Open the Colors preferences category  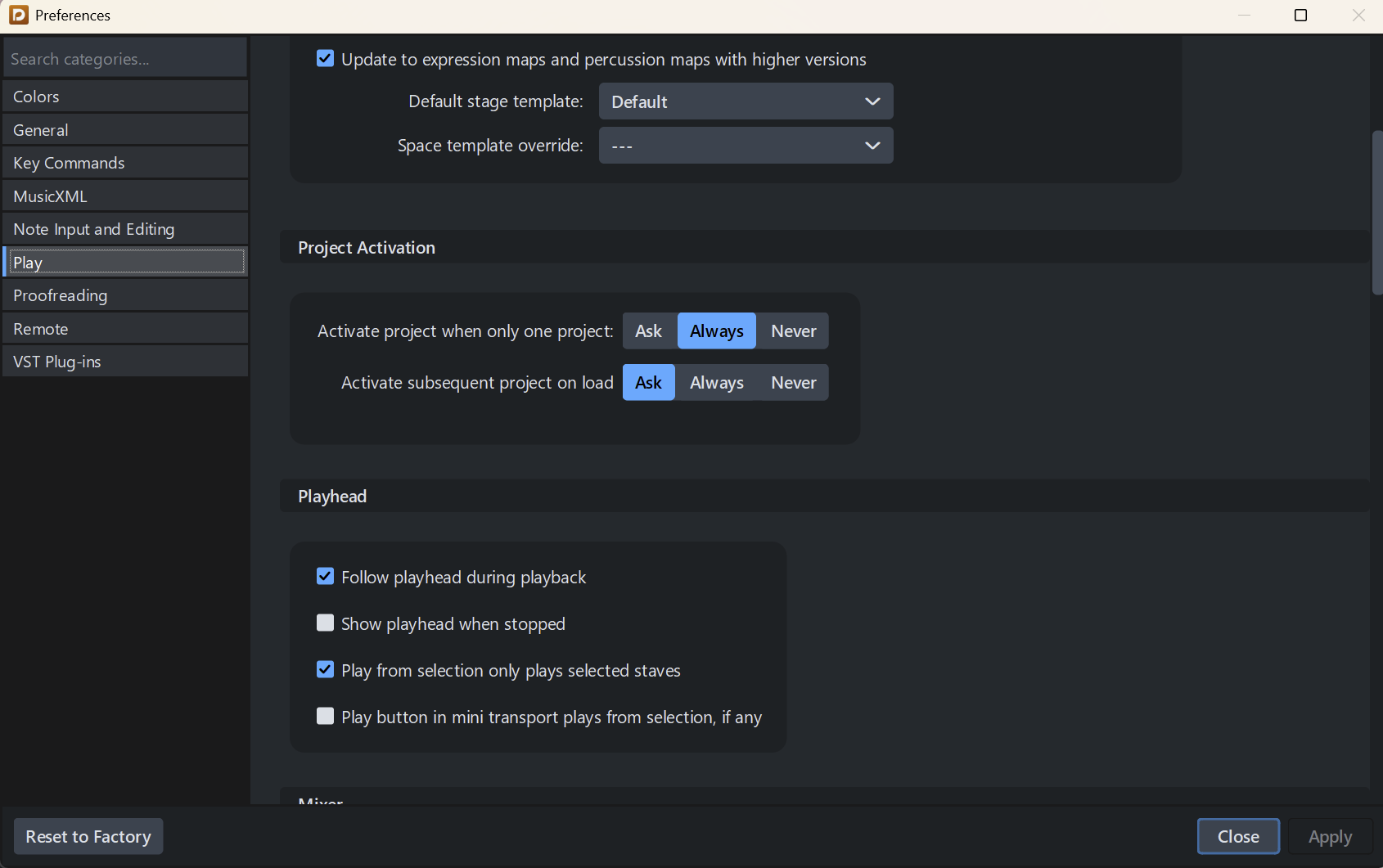click(124, 97)
